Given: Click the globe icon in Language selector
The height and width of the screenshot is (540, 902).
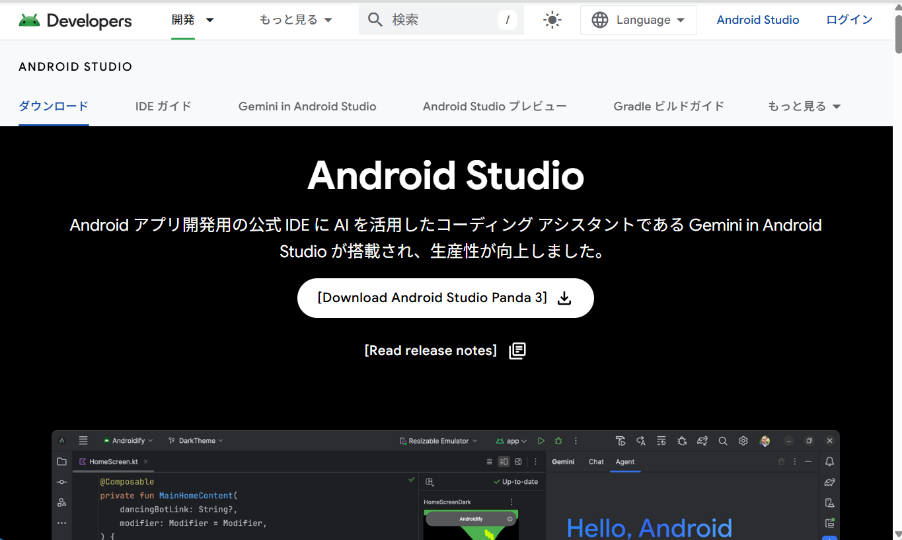Looking at the screenshot, I should [x=600, y=20].
